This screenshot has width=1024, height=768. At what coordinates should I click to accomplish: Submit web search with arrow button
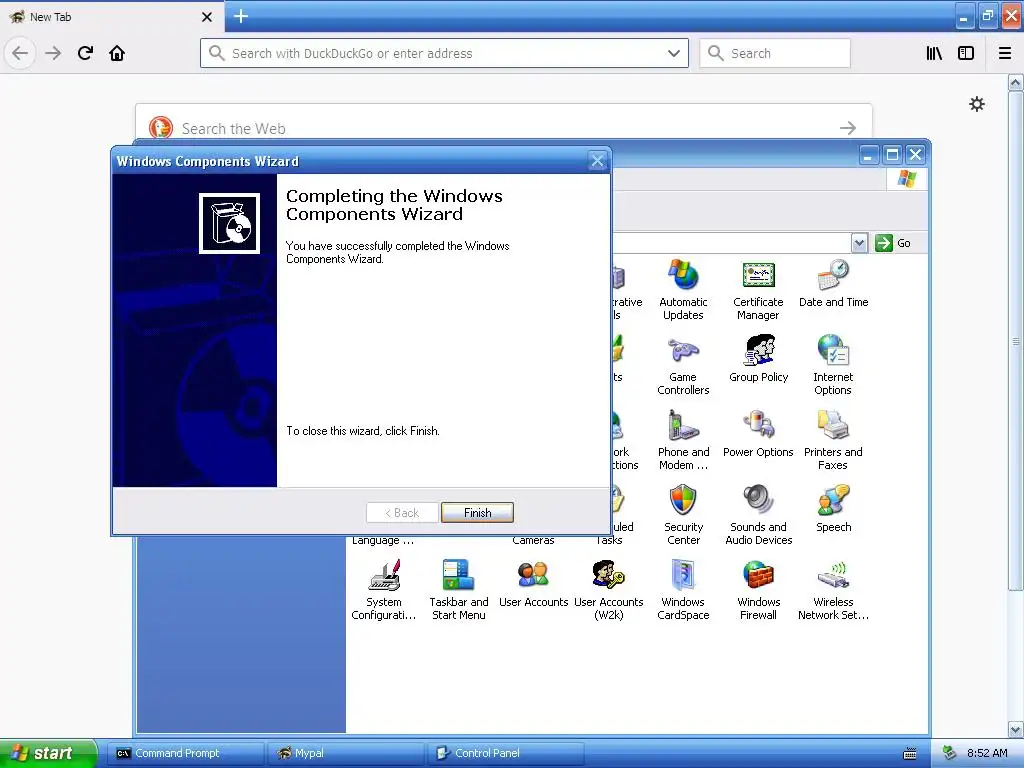coord(848,128)
